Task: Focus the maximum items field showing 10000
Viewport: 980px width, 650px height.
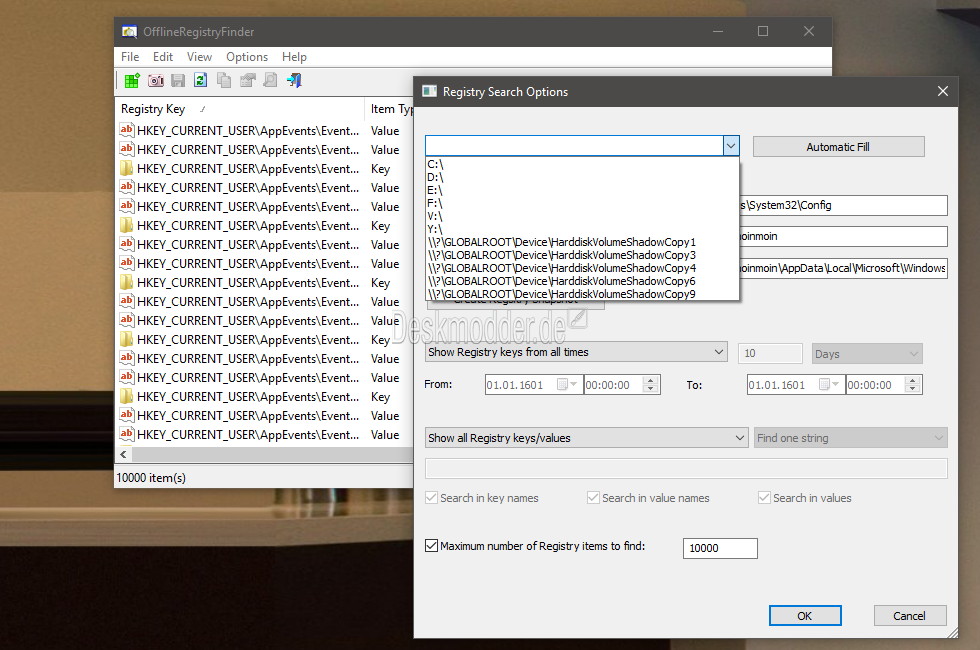Action: click(x=720, y=548)
